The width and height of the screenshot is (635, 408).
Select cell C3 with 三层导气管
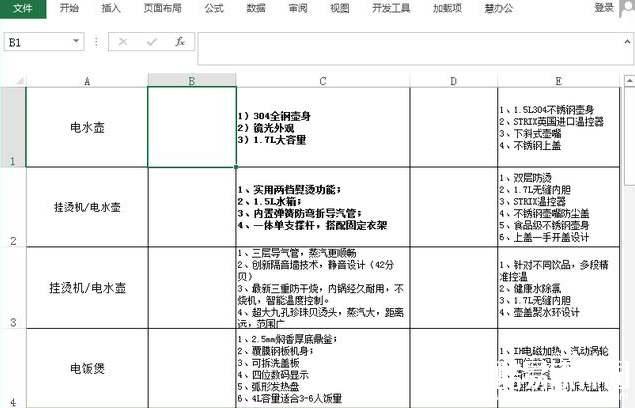click(x=323, y=288)
